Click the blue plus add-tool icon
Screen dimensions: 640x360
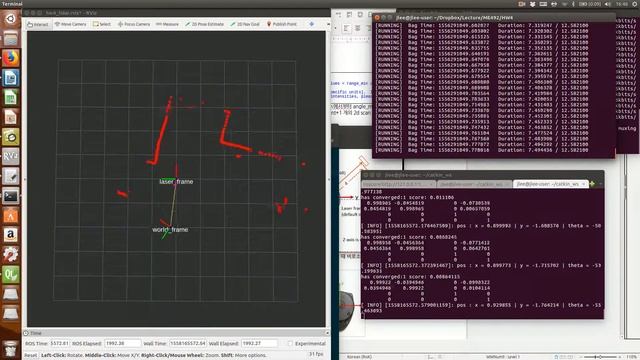311,24
